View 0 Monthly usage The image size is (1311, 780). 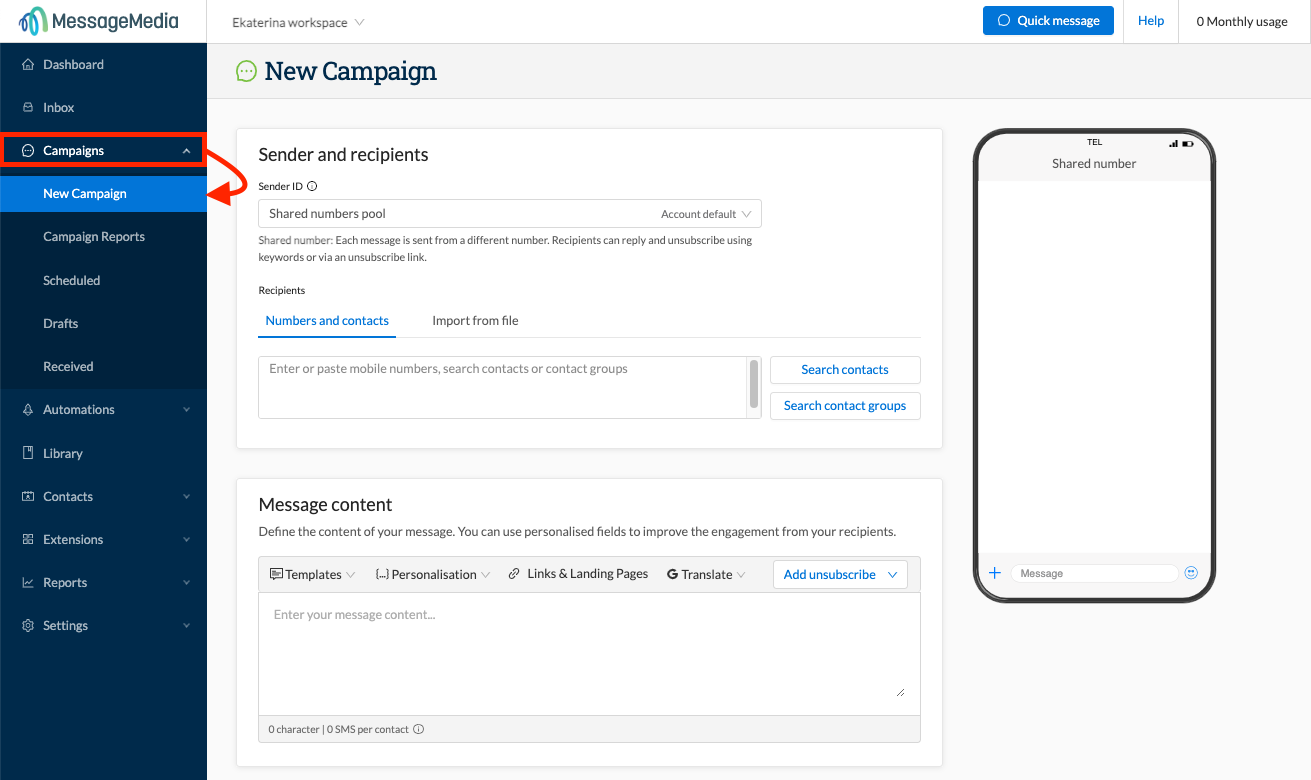coord(1242,22)
